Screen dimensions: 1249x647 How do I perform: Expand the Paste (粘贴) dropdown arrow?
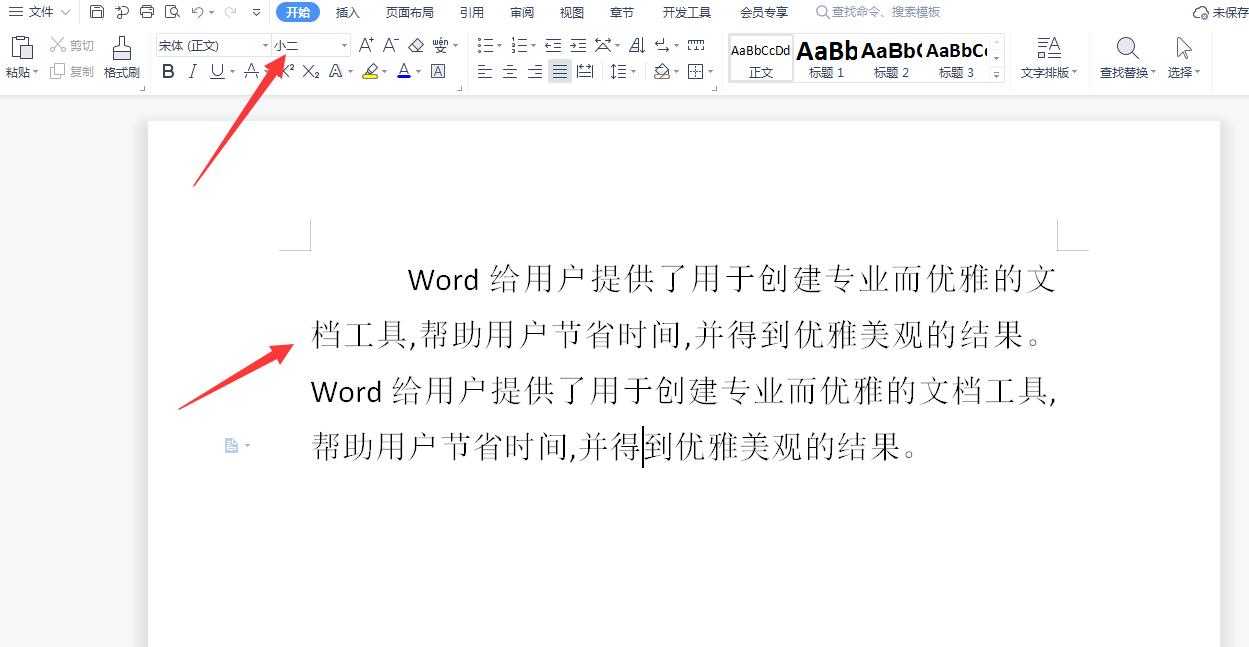(36, 73)
